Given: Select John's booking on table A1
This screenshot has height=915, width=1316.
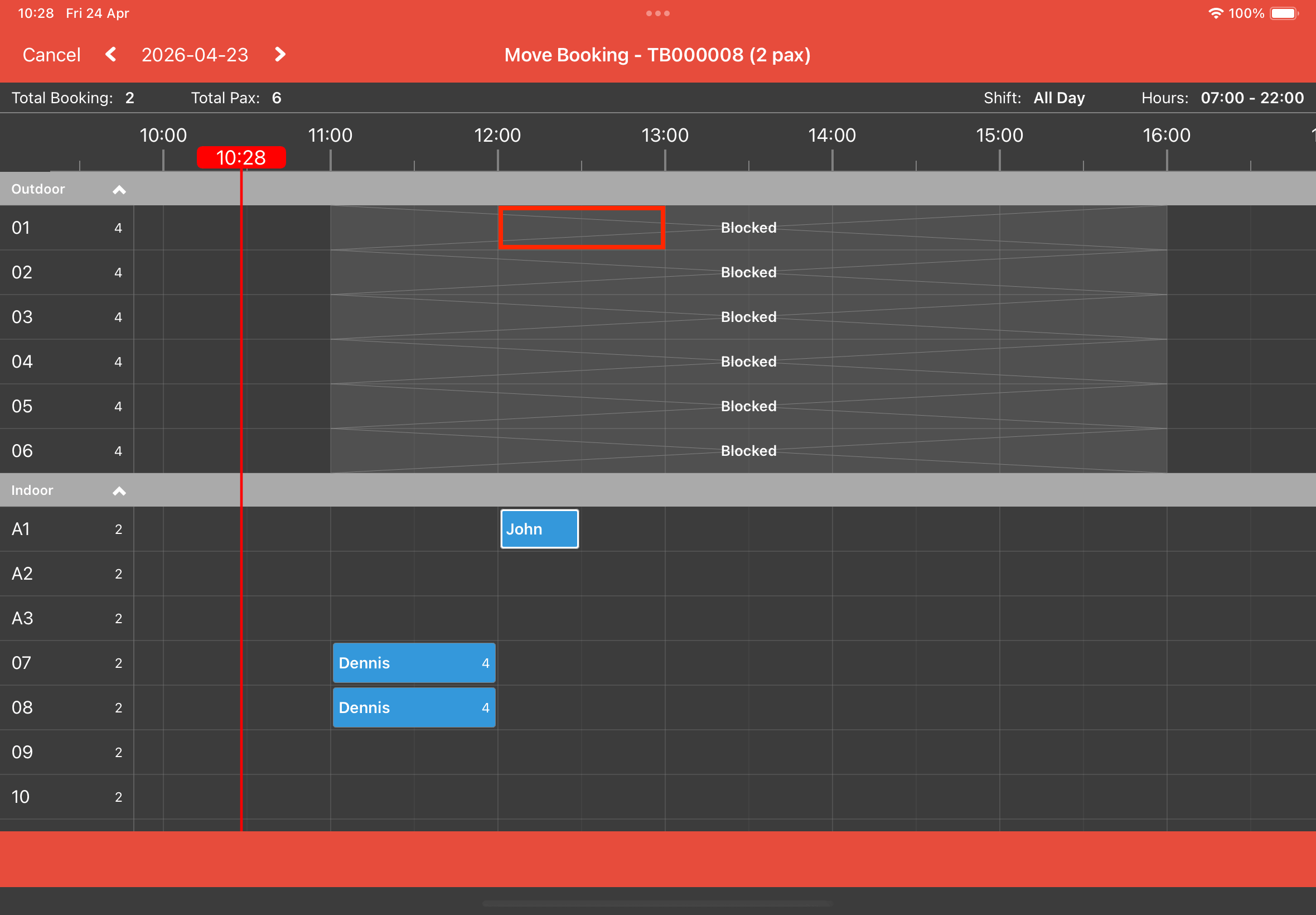Looking at the screenshot, I should click(539, 528).
